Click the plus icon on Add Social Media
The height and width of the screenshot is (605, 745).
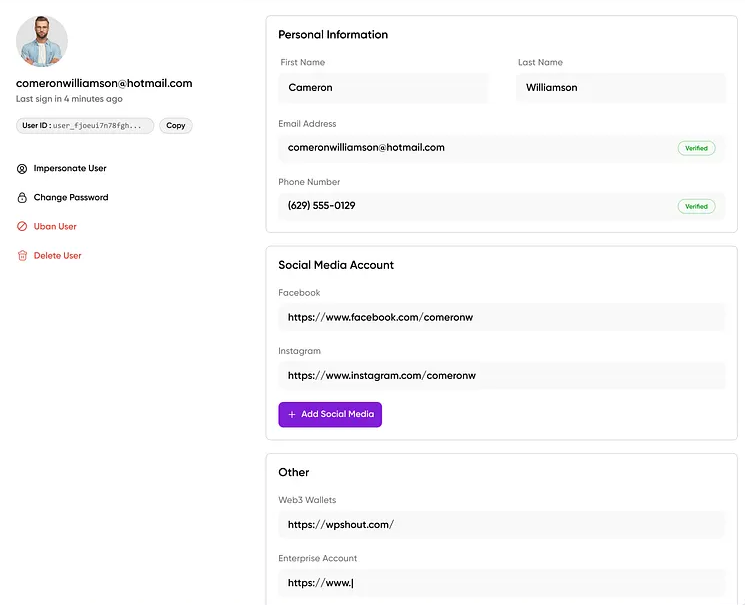[x=292, y=414]
